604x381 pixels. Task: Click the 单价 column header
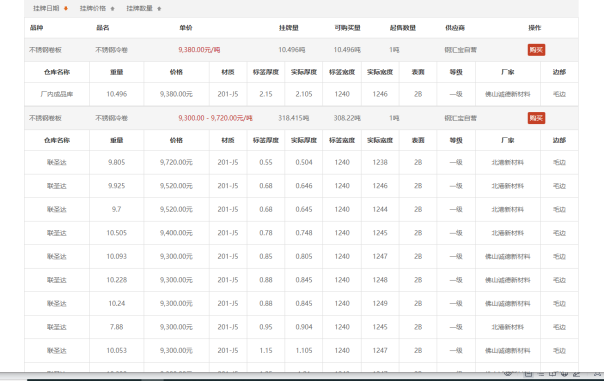tap(186, 28)
